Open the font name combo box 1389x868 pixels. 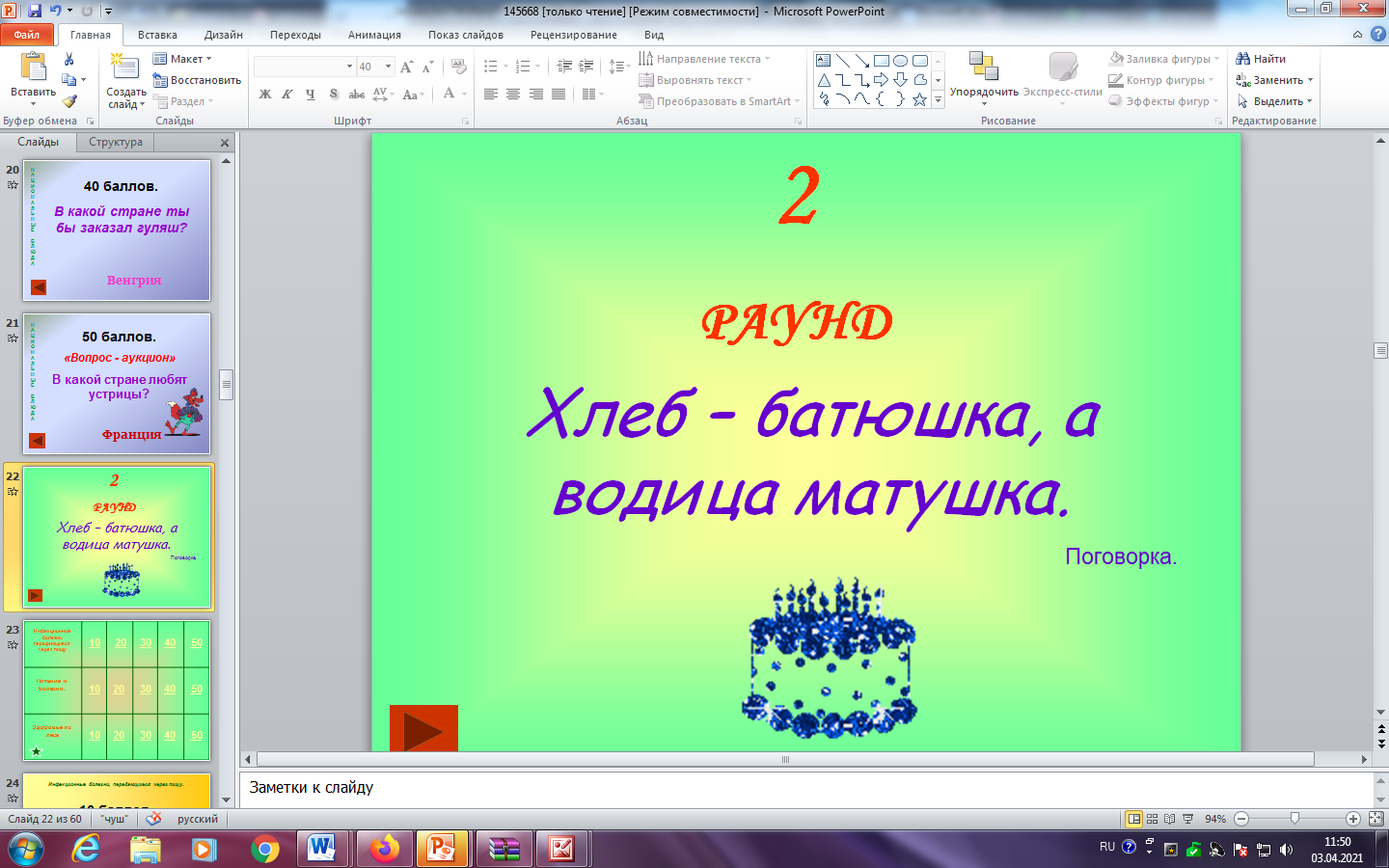point(304,67)
